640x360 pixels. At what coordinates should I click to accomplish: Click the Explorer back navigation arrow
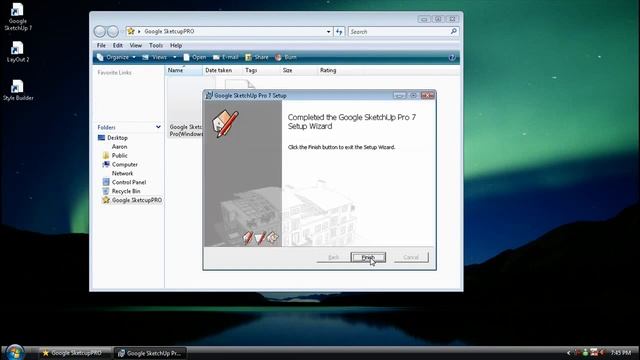tap(100, 31)
